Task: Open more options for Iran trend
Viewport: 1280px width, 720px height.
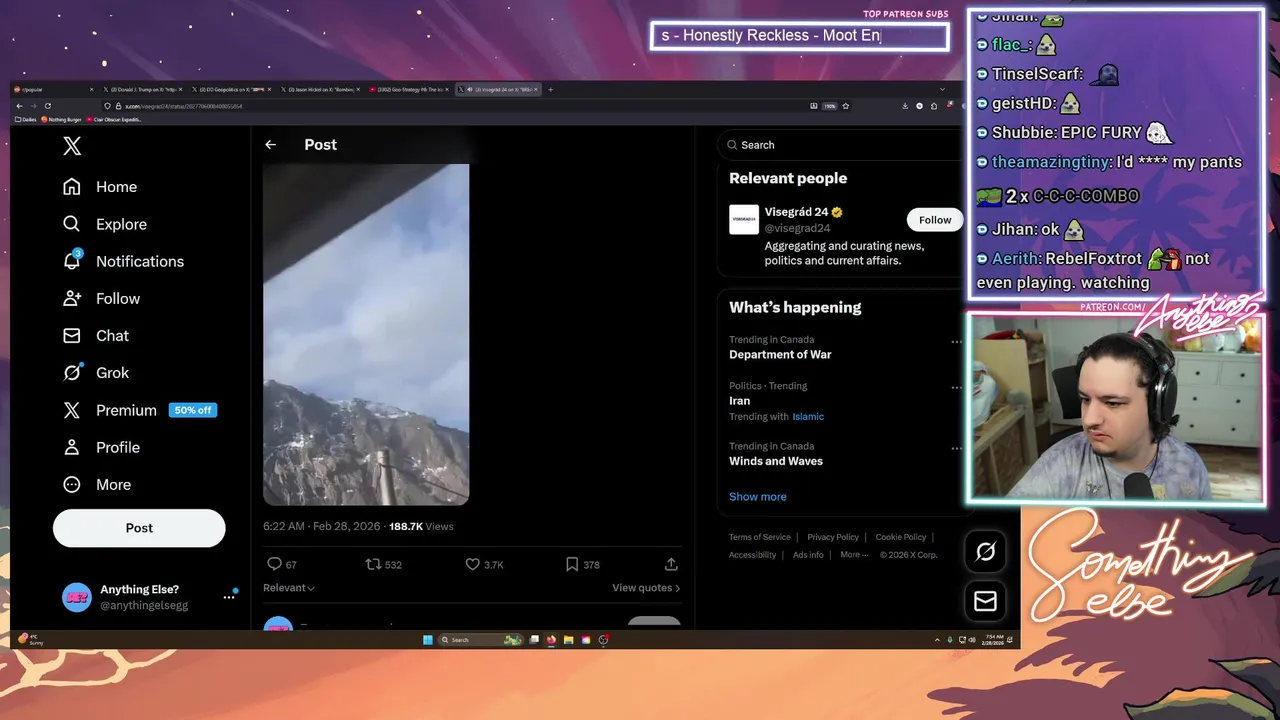Action: tap(956, 387)
